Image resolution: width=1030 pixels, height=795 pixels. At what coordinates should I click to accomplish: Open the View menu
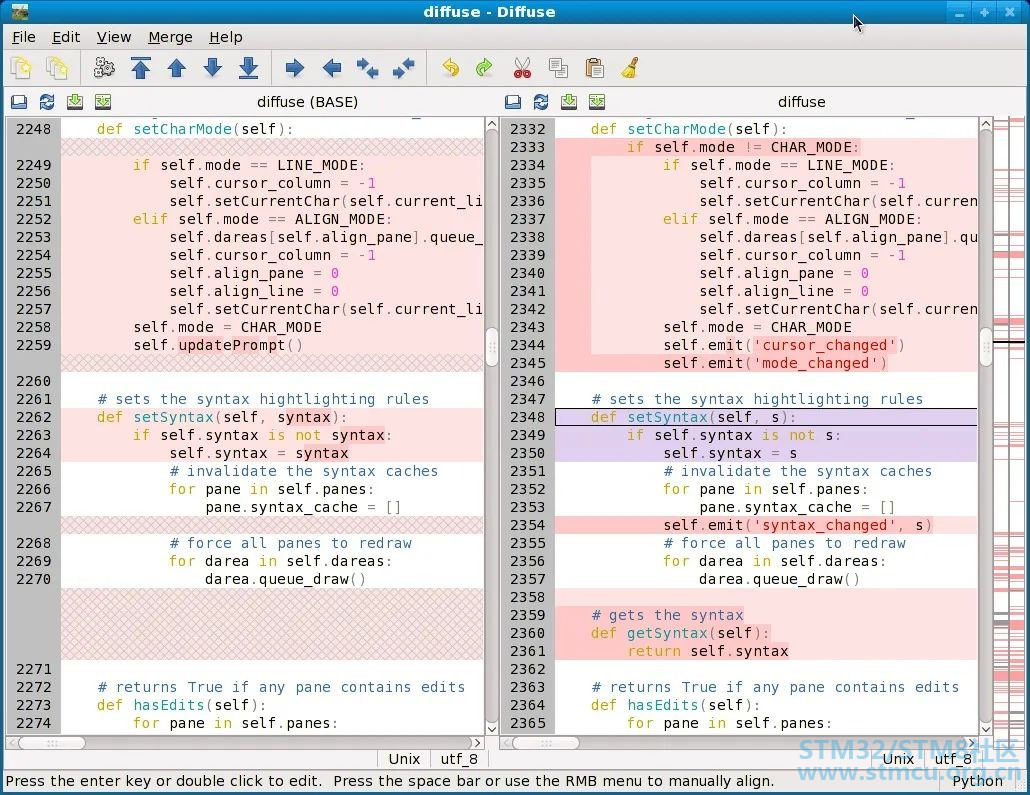[x=114, y=37]
